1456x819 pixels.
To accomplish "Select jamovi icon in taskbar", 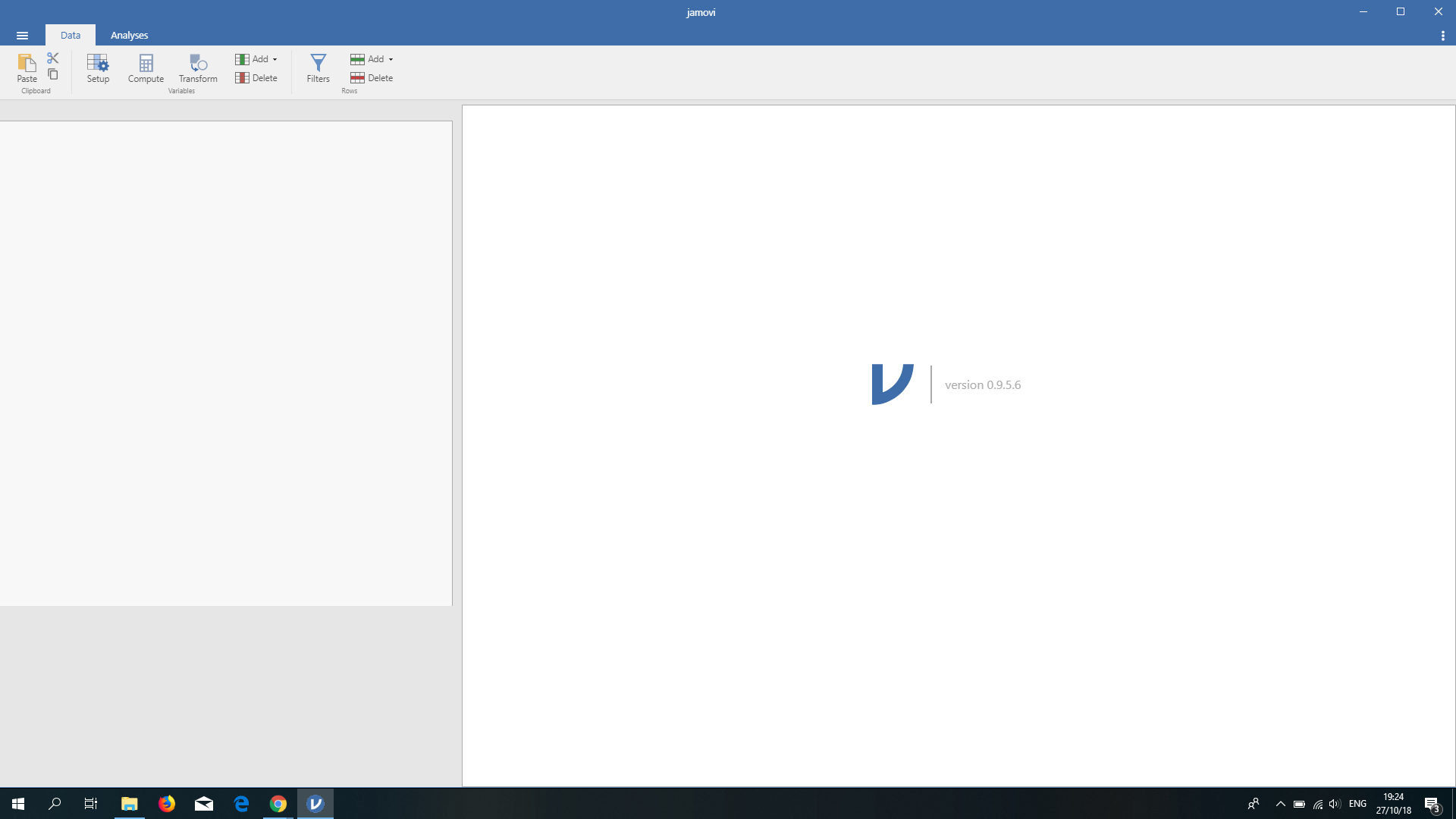I will point(315,804).
